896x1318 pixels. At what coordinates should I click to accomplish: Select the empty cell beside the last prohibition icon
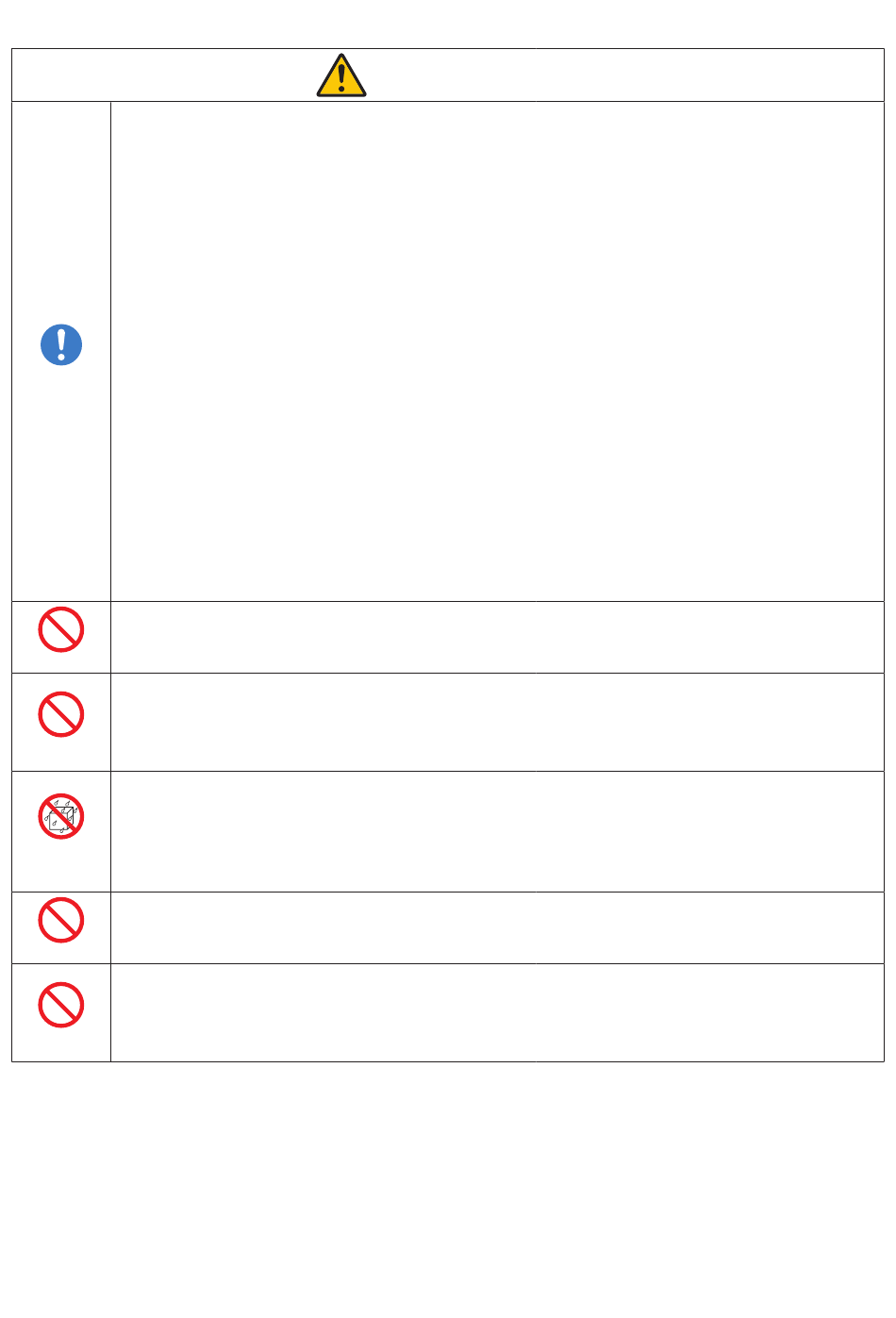click(497, 1012)
